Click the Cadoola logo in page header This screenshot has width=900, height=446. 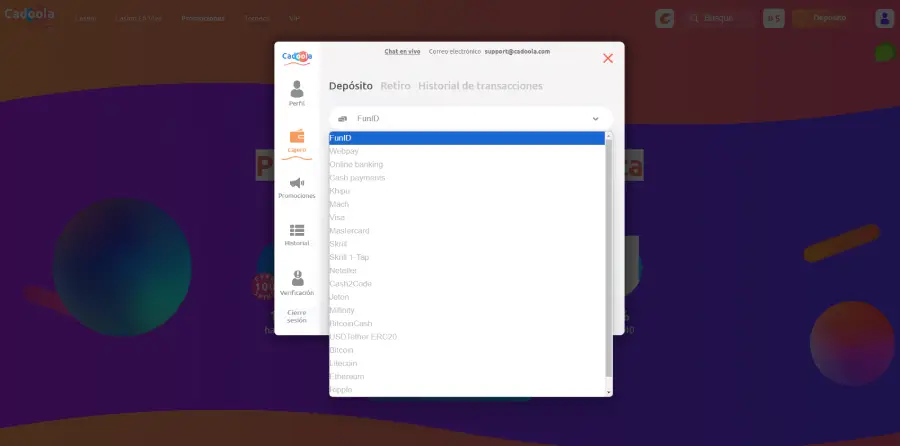29,15
